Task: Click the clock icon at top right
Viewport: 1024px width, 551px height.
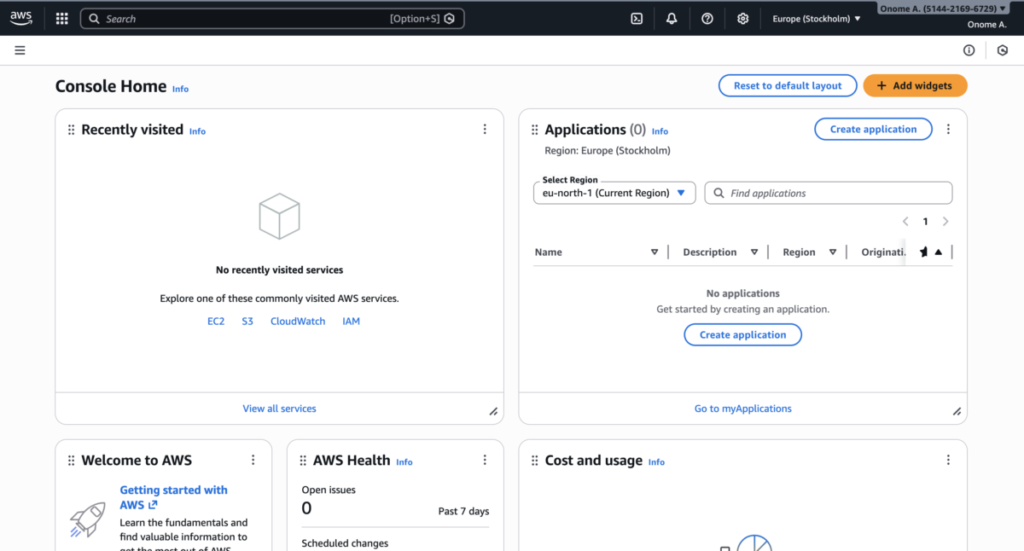Action: (1002, 50)
